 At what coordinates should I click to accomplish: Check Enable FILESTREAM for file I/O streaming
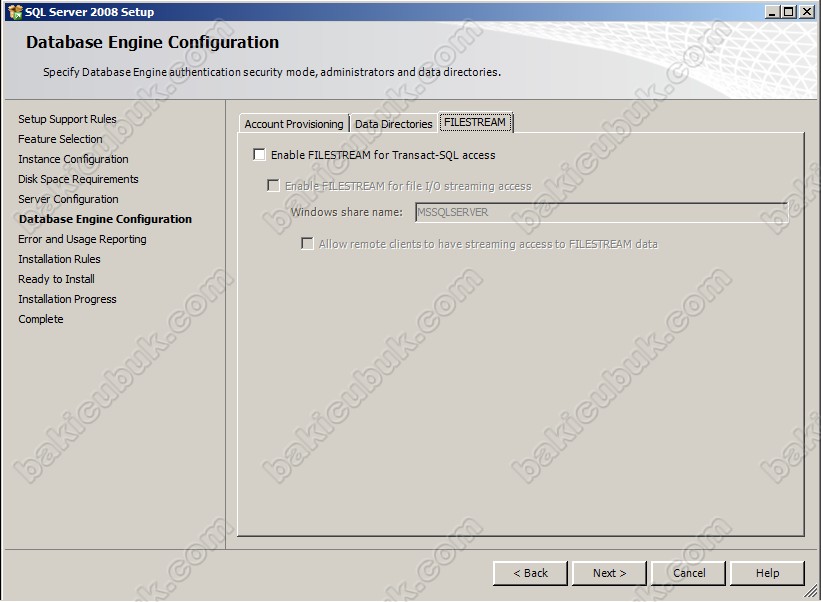pyautogui.click(x=273, y=185)
